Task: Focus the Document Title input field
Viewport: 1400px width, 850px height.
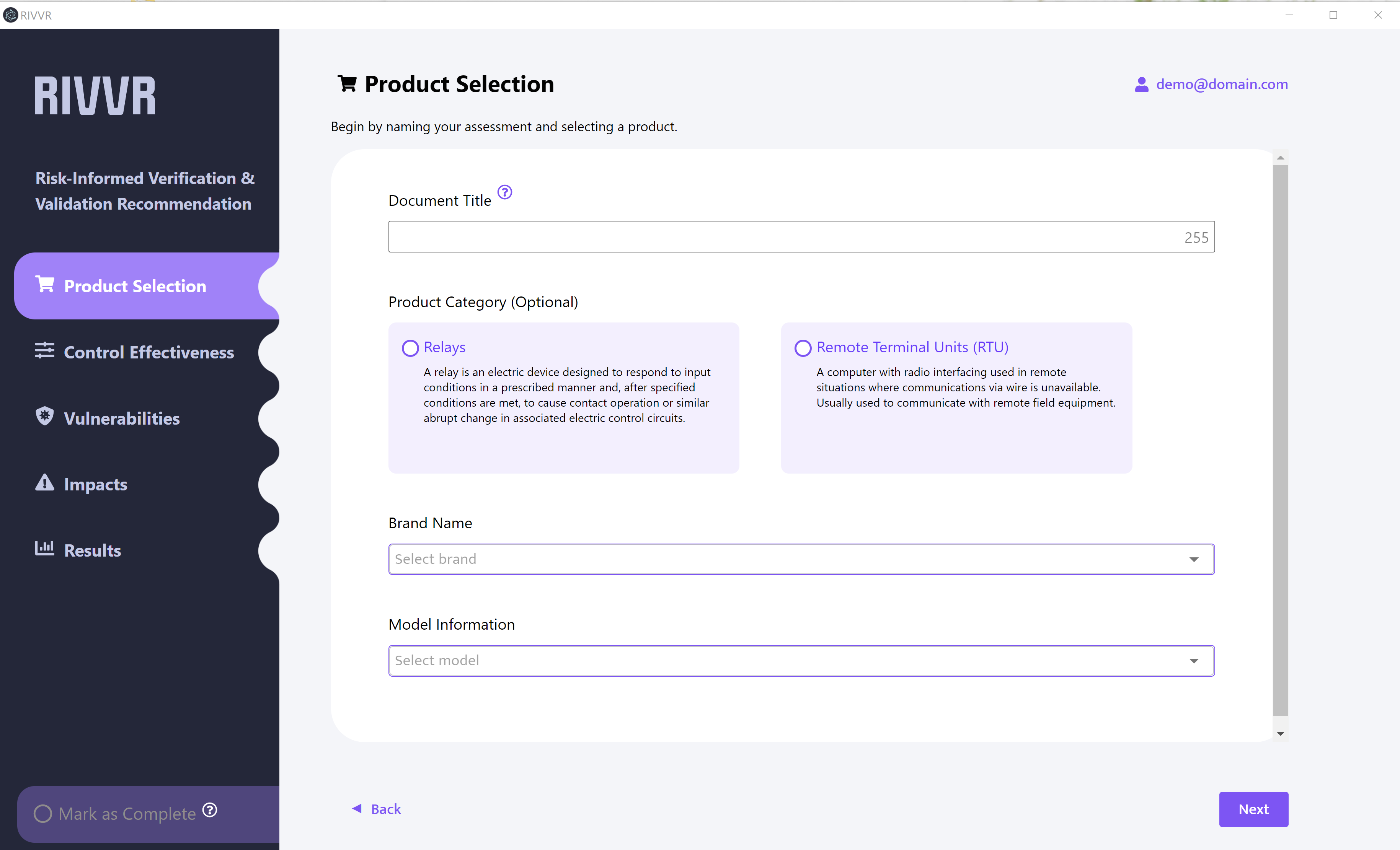Action: (x=801, y=237)
